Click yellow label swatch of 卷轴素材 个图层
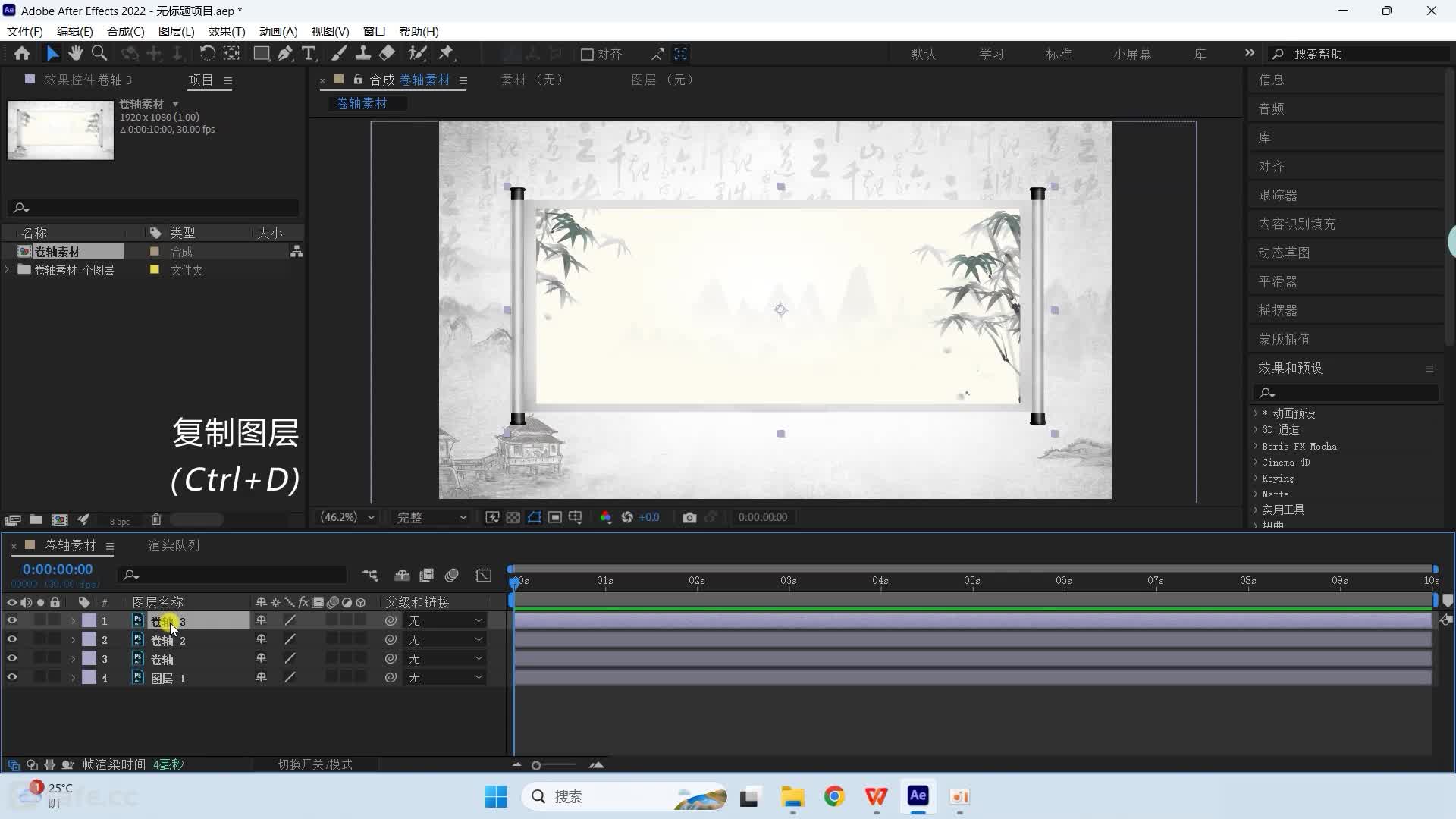This screenshot has height=819, width=1456. click(155, 270)
